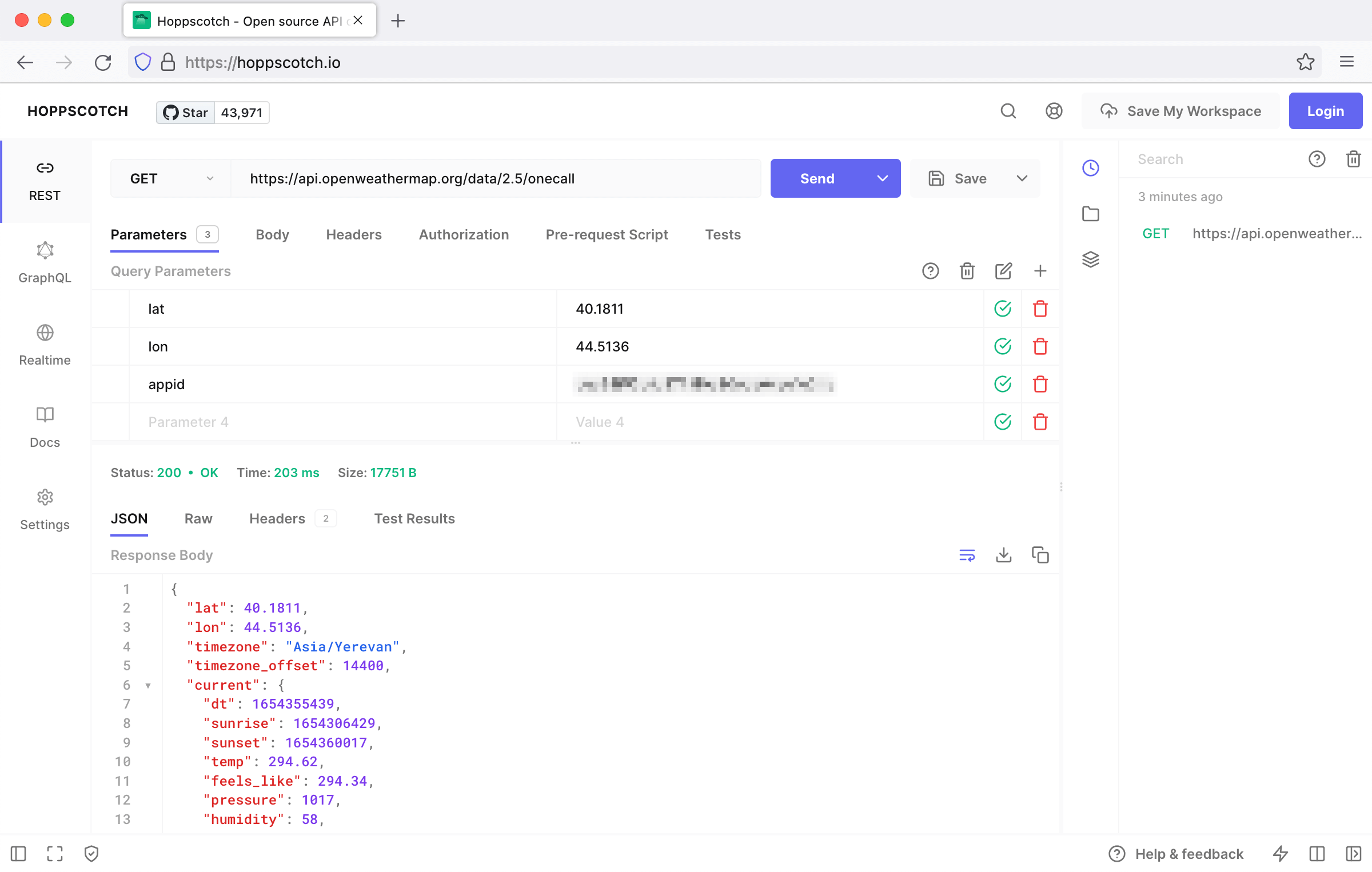Bookmark this page with star icon
Image resolution: width=1372 pixels, height=872 pixels.
point(1306,62)
